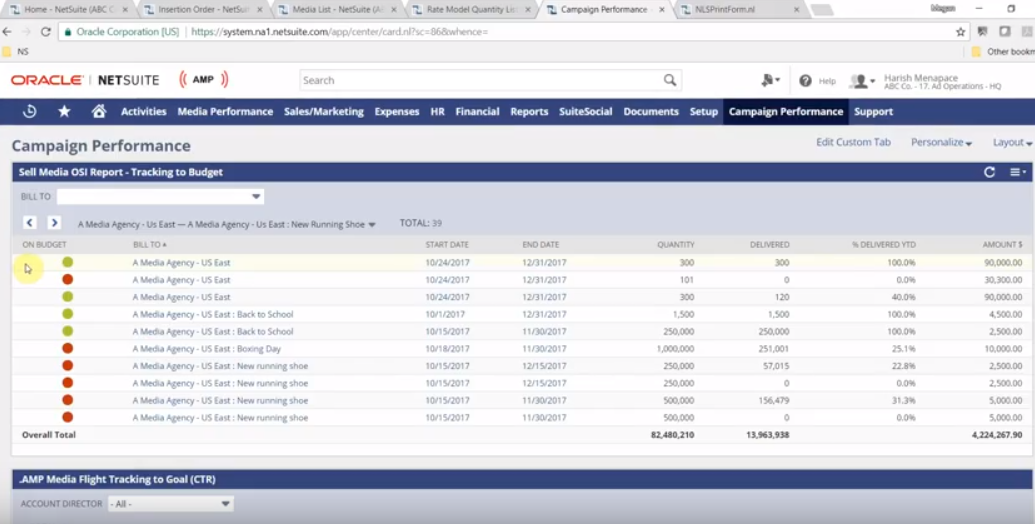Open the Recent Records clock icon
The image size is (1035, 524).
(29, 112)
